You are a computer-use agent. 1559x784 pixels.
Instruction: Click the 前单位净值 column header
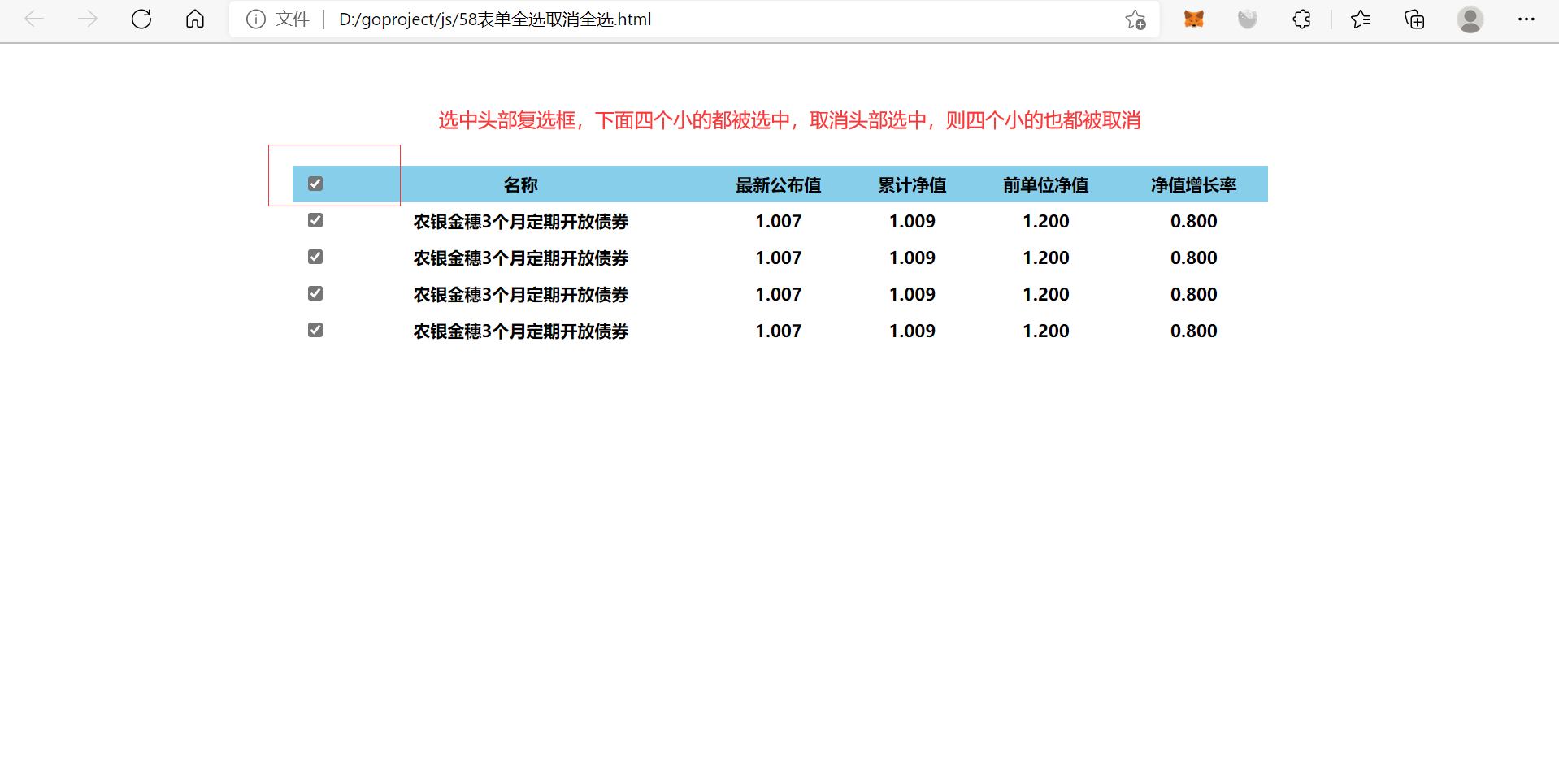tap(1046, 184)
